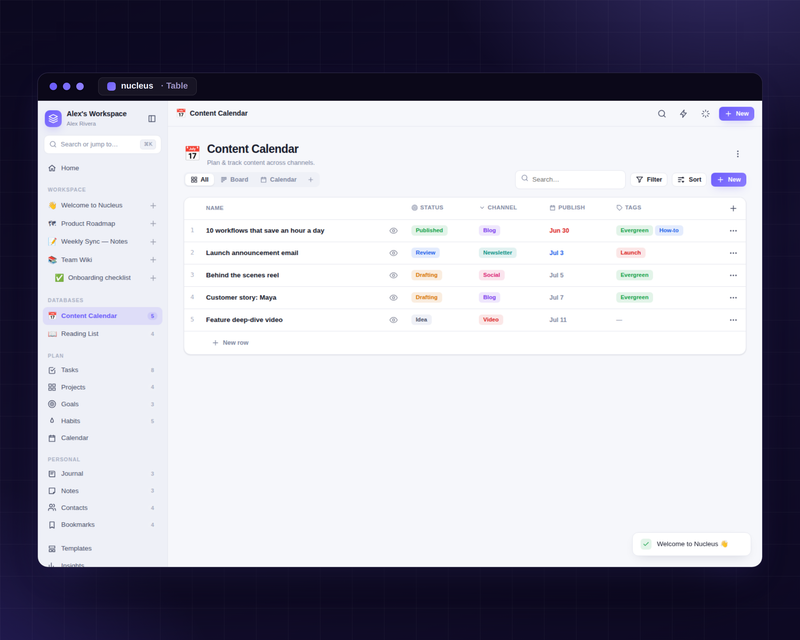Toggle the eye icon for Behind the scenes reel

[x=393, y=276]
